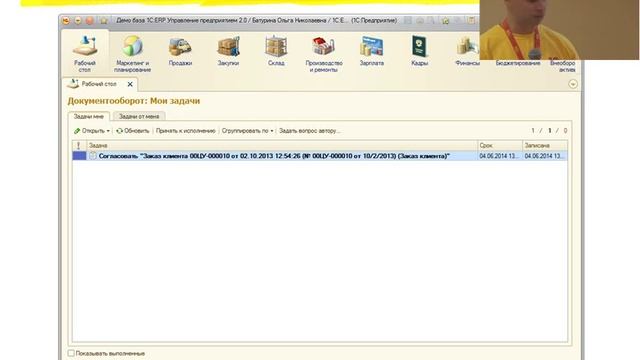Open the Производство и ремонты section

(324, 54)
